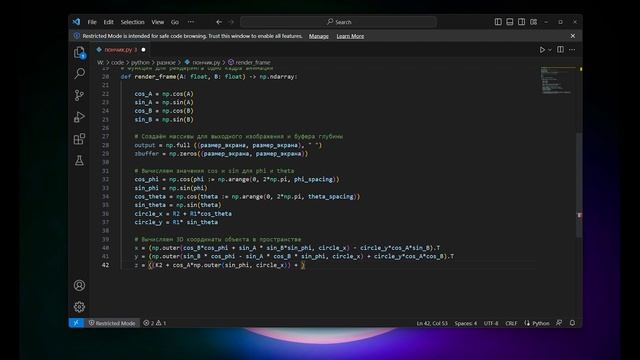Image resolution: width=640 pixels, height=360 pixels.
Task: Click the unsaved dot on пончик.py tab
Action: point(143,50)
